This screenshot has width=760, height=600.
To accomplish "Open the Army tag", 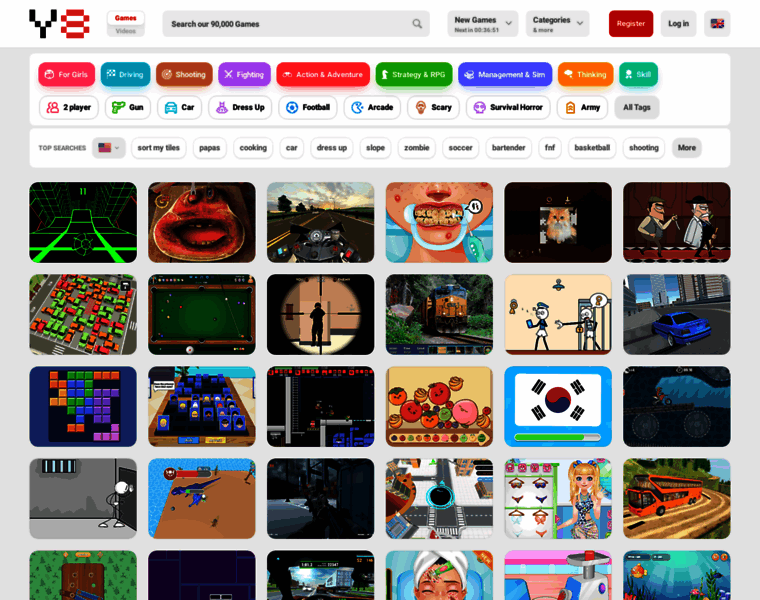I will [x=582, y=108].
